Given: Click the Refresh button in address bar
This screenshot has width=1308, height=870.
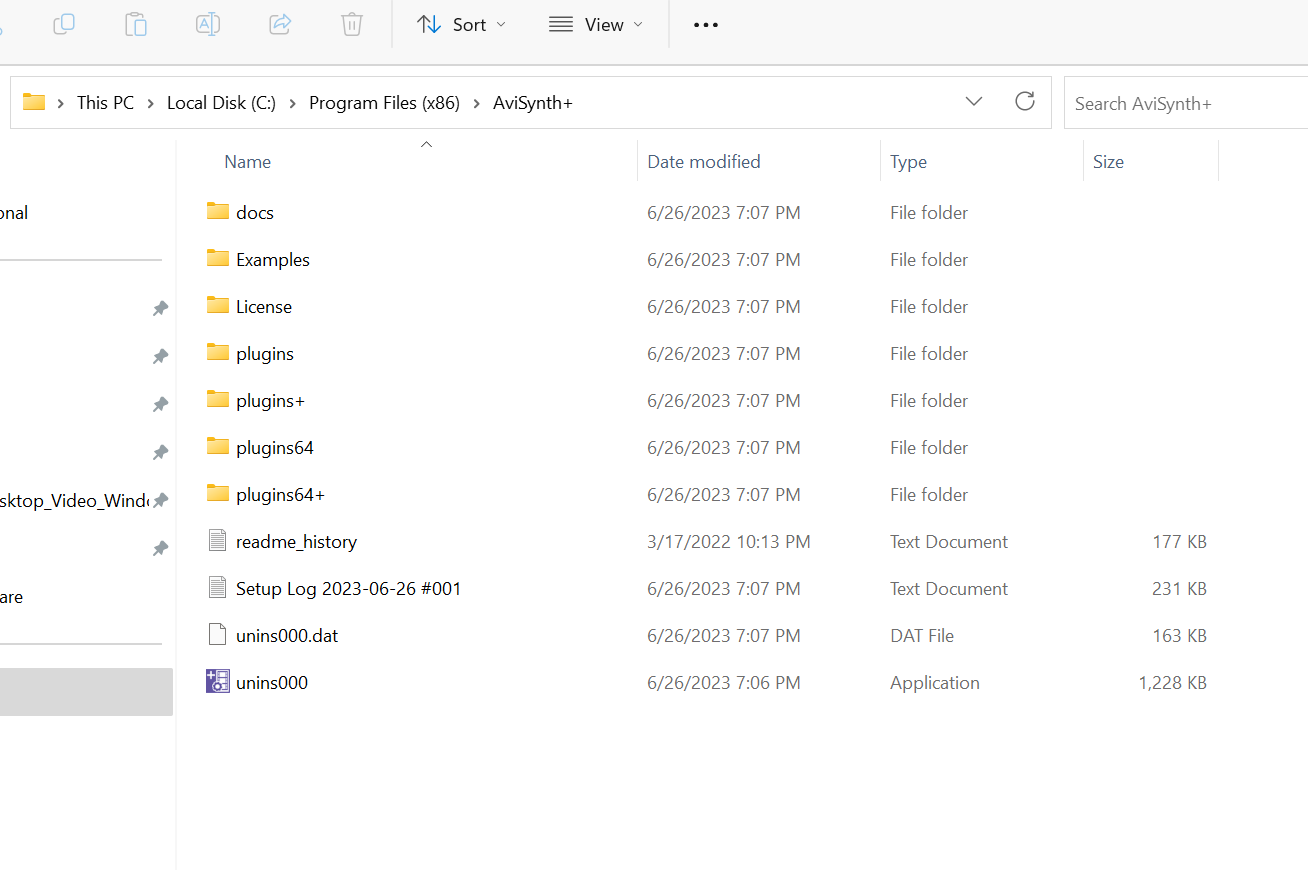Looking at the screenshot, I should [x=1025, y=101].
